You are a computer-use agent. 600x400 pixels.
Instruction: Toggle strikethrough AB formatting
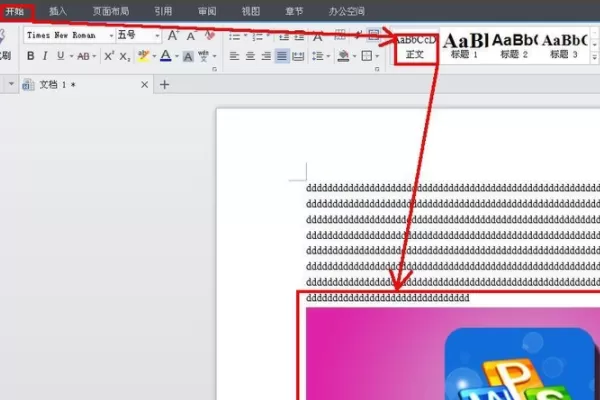pos(83,56)
